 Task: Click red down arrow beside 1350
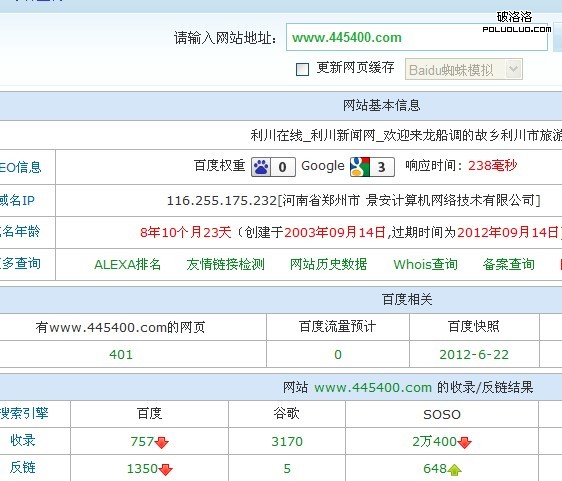(x=166, y=469)
